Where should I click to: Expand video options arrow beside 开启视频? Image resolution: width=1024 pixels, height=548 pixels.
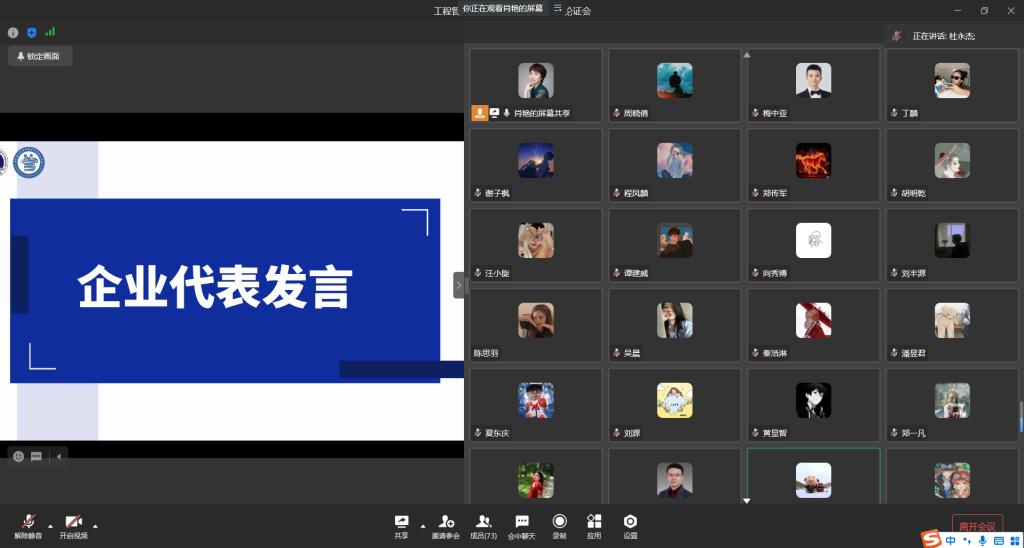click(x=95, y=525)
